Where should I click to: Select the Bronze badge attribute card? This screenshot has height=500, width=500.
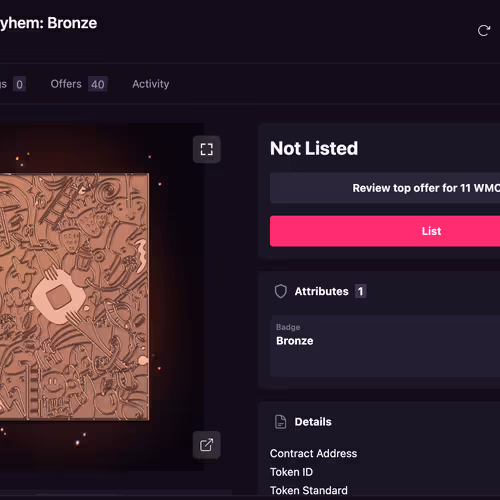385,346
